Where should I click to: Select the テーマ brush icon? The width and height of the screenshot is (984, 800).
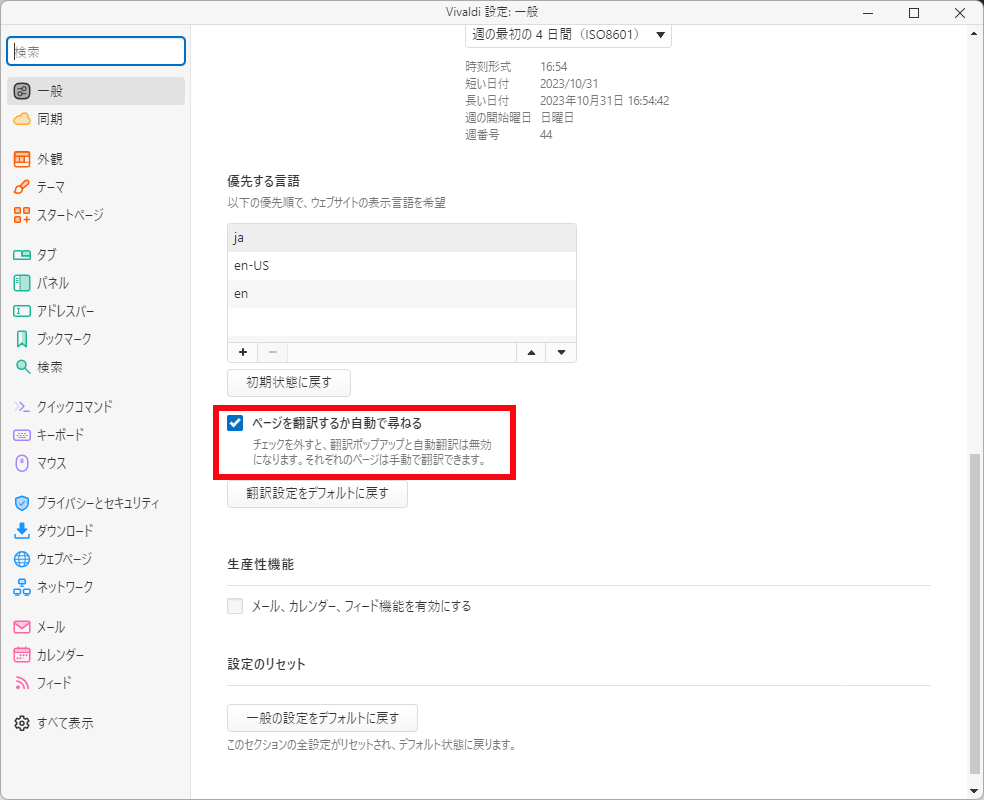(x=22, y=187)
